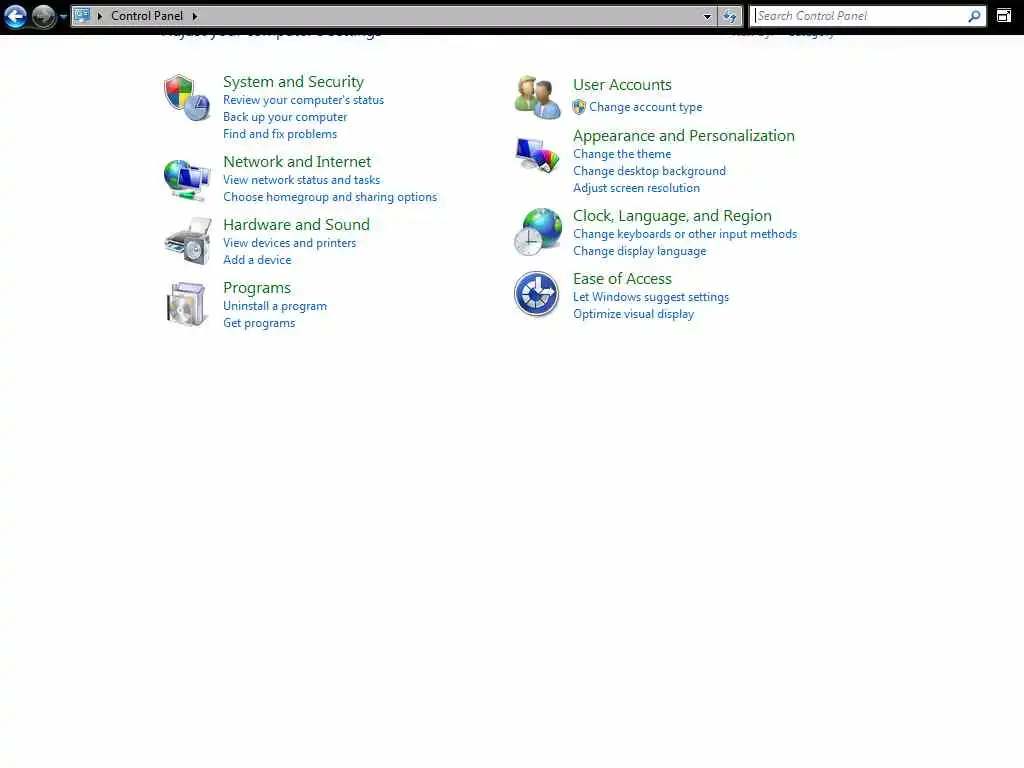Open the Programs category heading
Screen dimensions: 1024x768
pos(257,288)
